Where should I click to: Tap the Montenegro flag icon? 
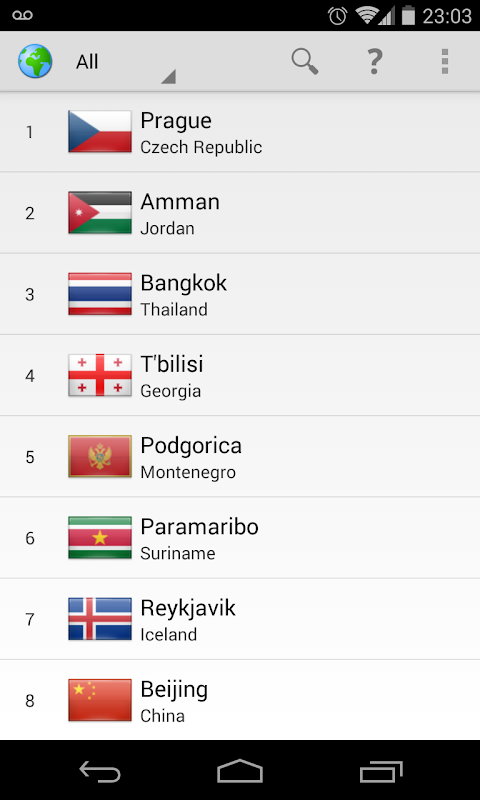pyautogui.click(x=100, y=456)
